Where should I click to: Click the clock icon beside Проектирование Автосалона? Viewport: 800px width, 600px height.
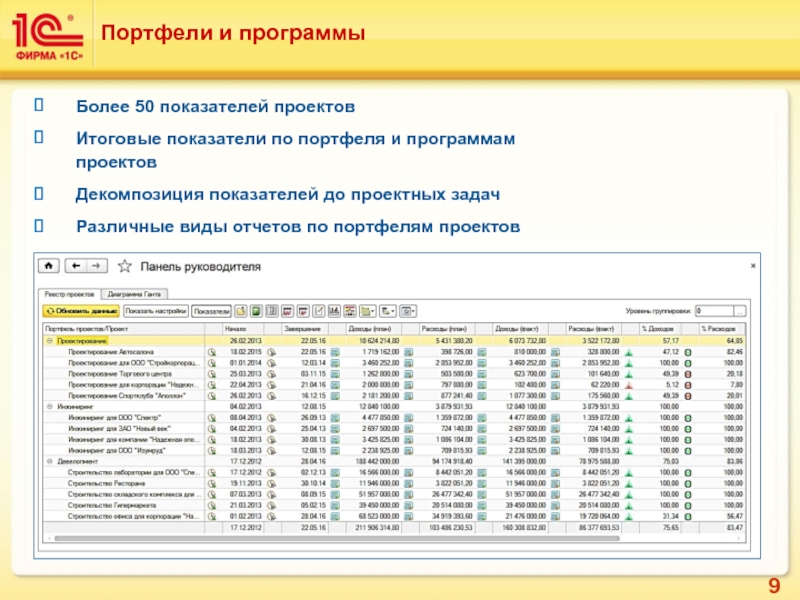[211, 352]
